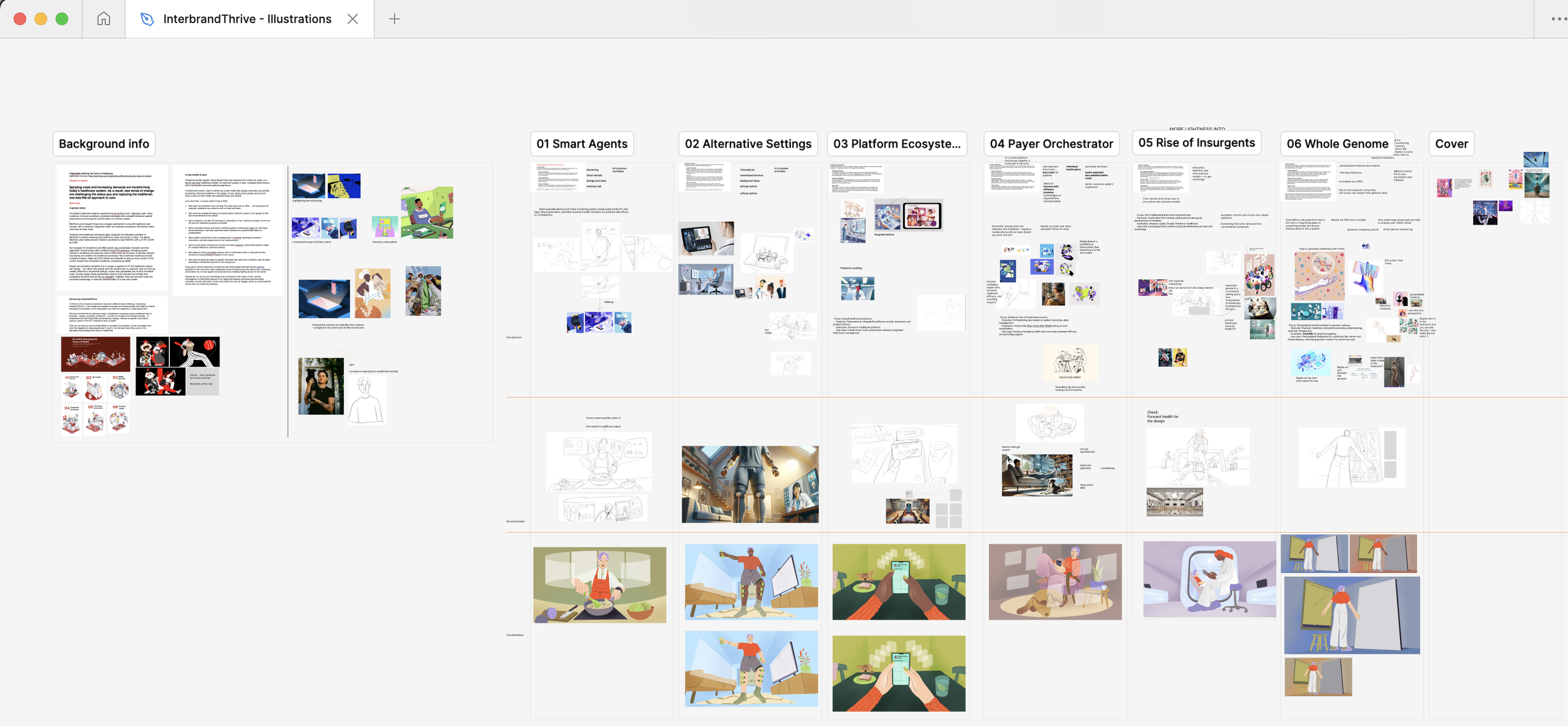Select the Background info section label
The height and width of the screenshot is (726, 1568).
104,144
